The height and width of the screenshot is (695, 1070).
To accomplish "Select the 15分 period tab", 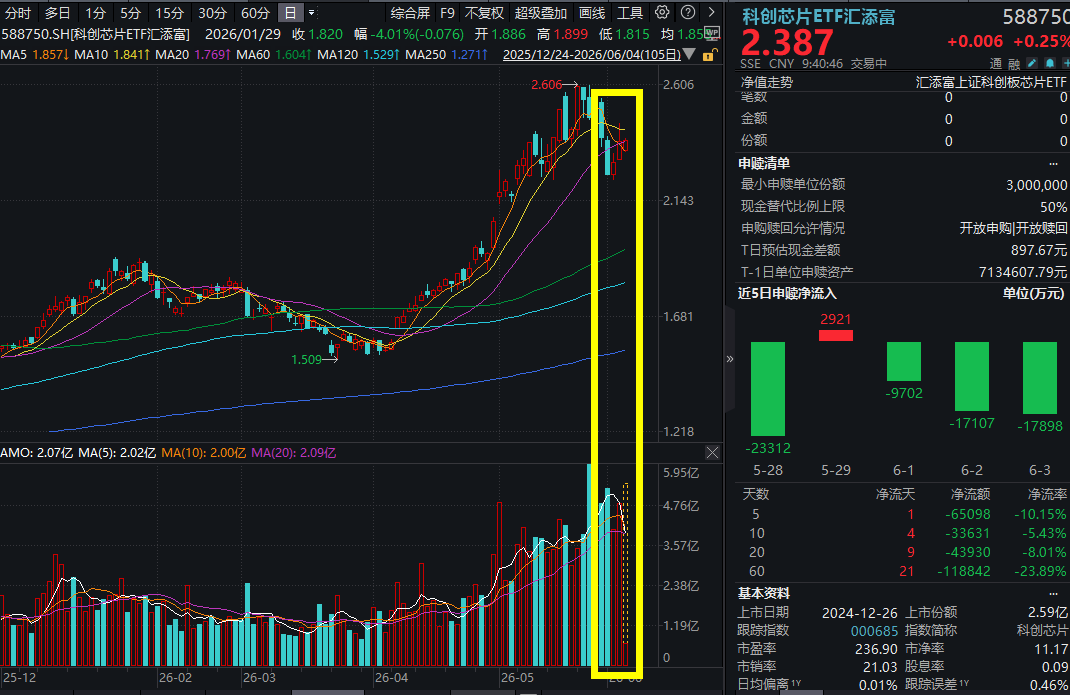I will click(x=169, y=13).
